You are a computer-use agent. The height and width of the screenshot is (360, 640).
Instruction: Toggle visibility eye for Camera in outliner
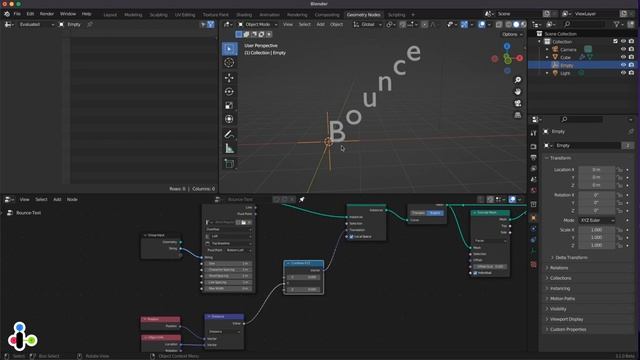tap(623, 49)
